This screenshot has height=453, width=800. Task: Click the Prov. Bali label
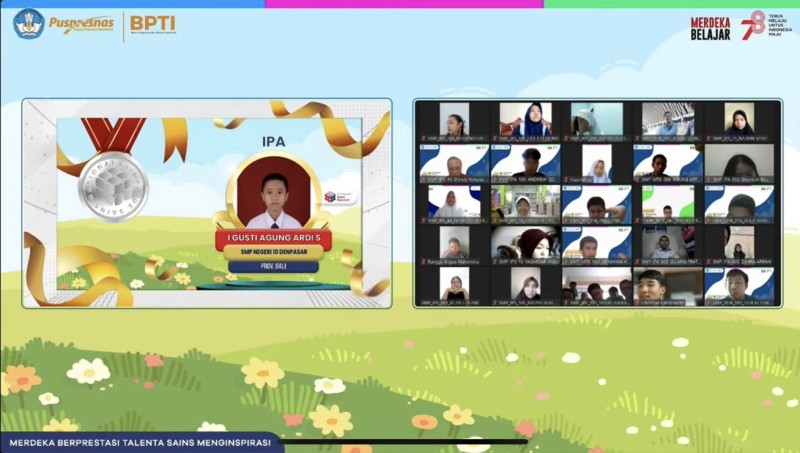tap(273, 267)
